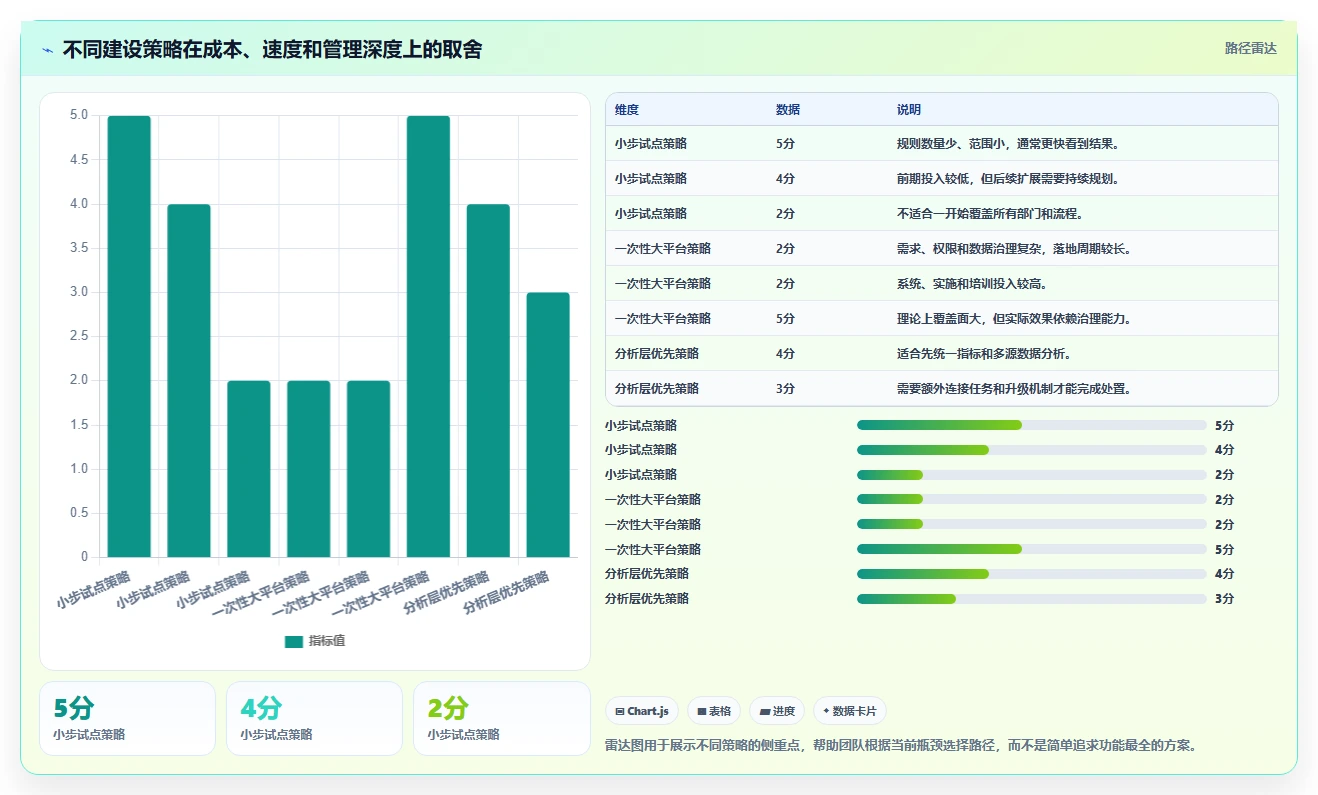Click the first chart bar with value 5.0
Image resolution: width=1318 pixels, height=795 pixels.
click(129, 336)
